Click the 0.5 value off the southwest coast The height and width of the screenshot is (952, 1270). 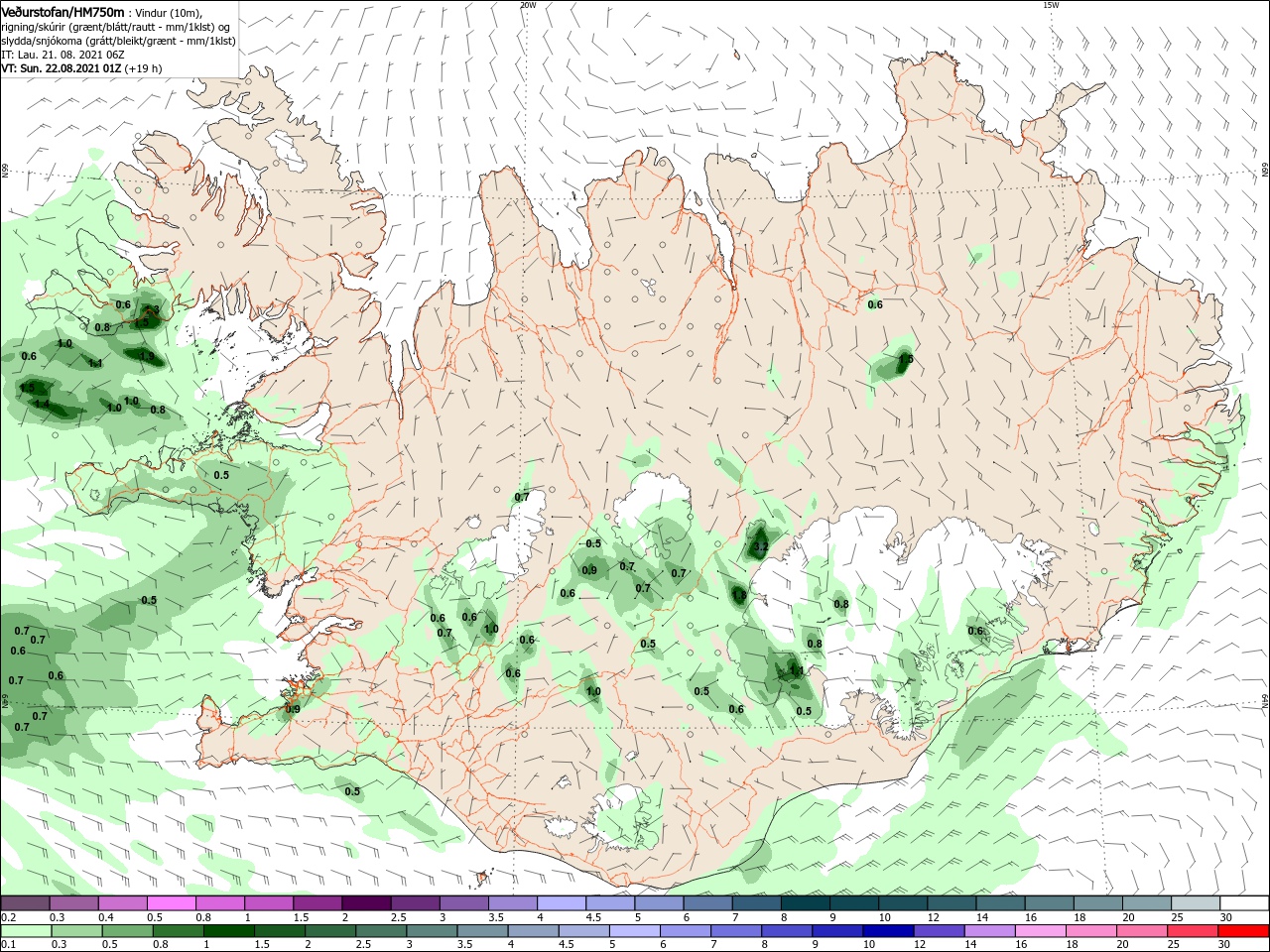pyautogui.click(x=352, y=790)
